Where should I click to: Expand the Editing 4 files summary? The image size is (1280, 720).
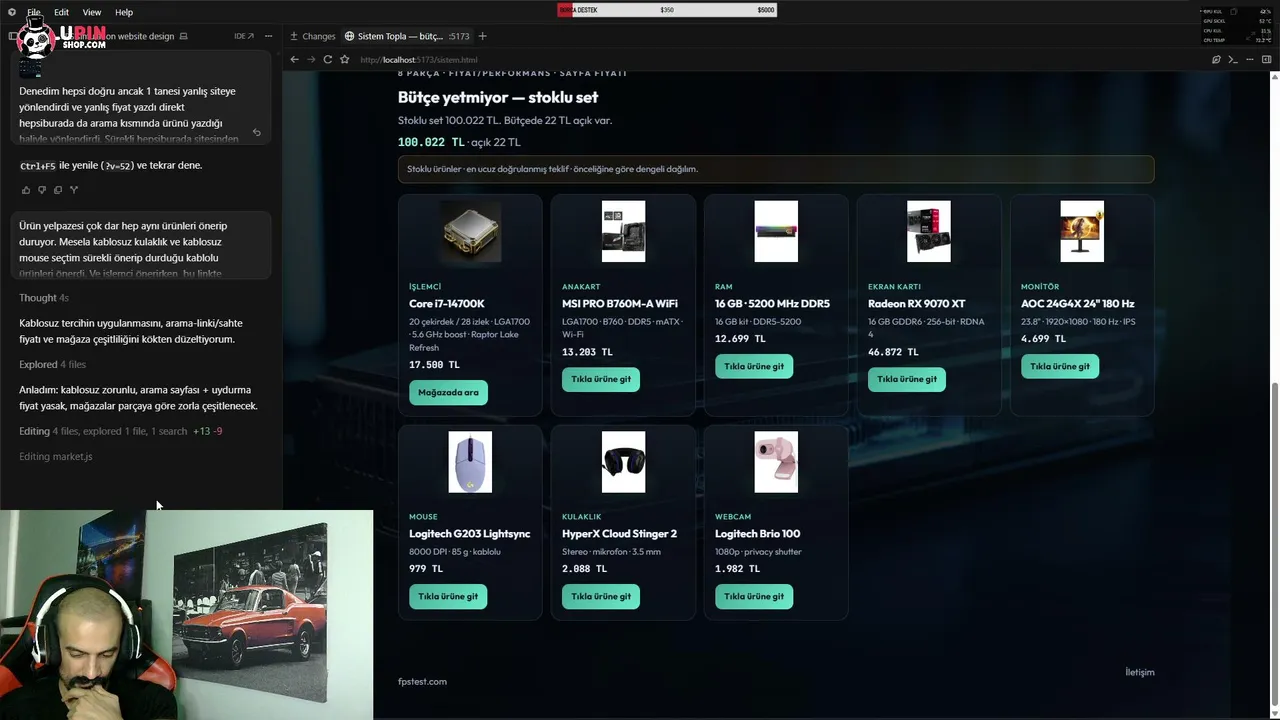tap(120, 431)
